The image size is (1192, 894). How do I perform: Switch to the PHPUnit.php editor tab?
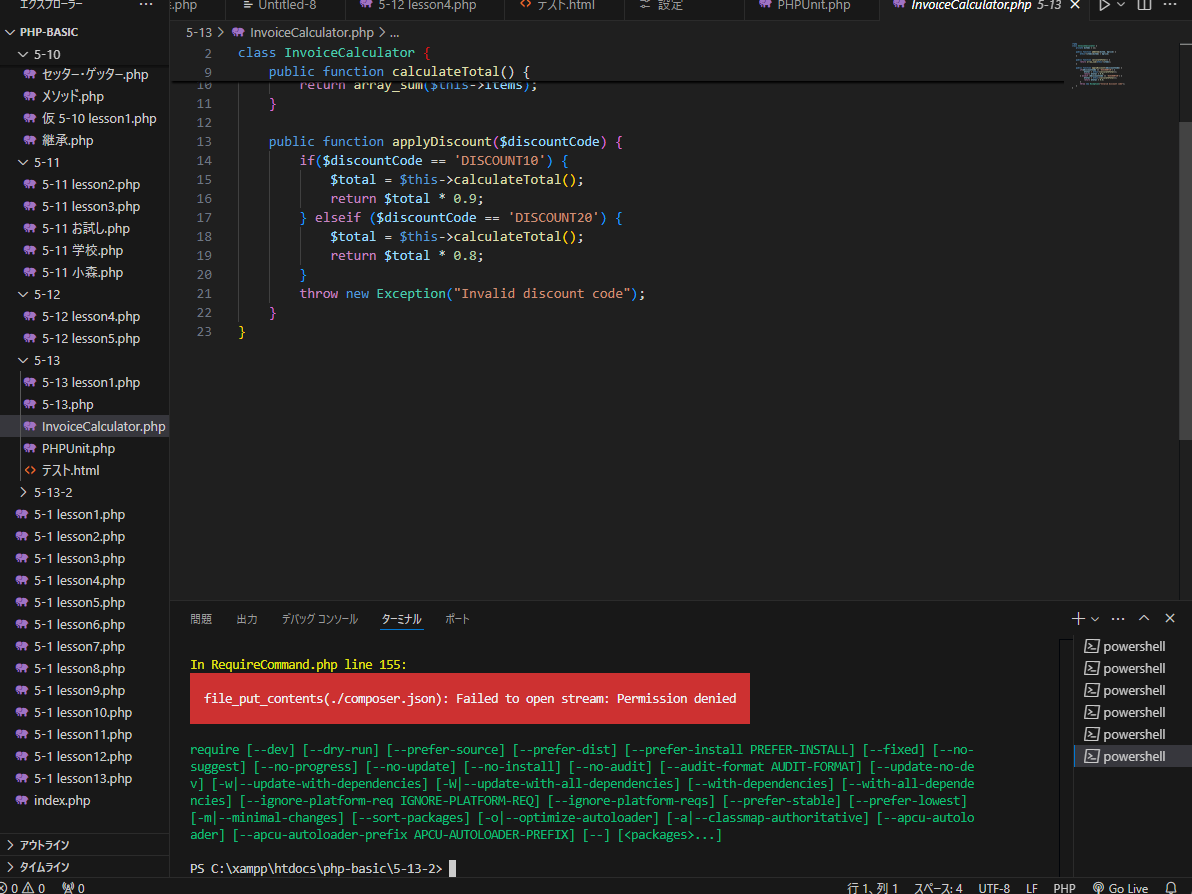click(812, 5)
